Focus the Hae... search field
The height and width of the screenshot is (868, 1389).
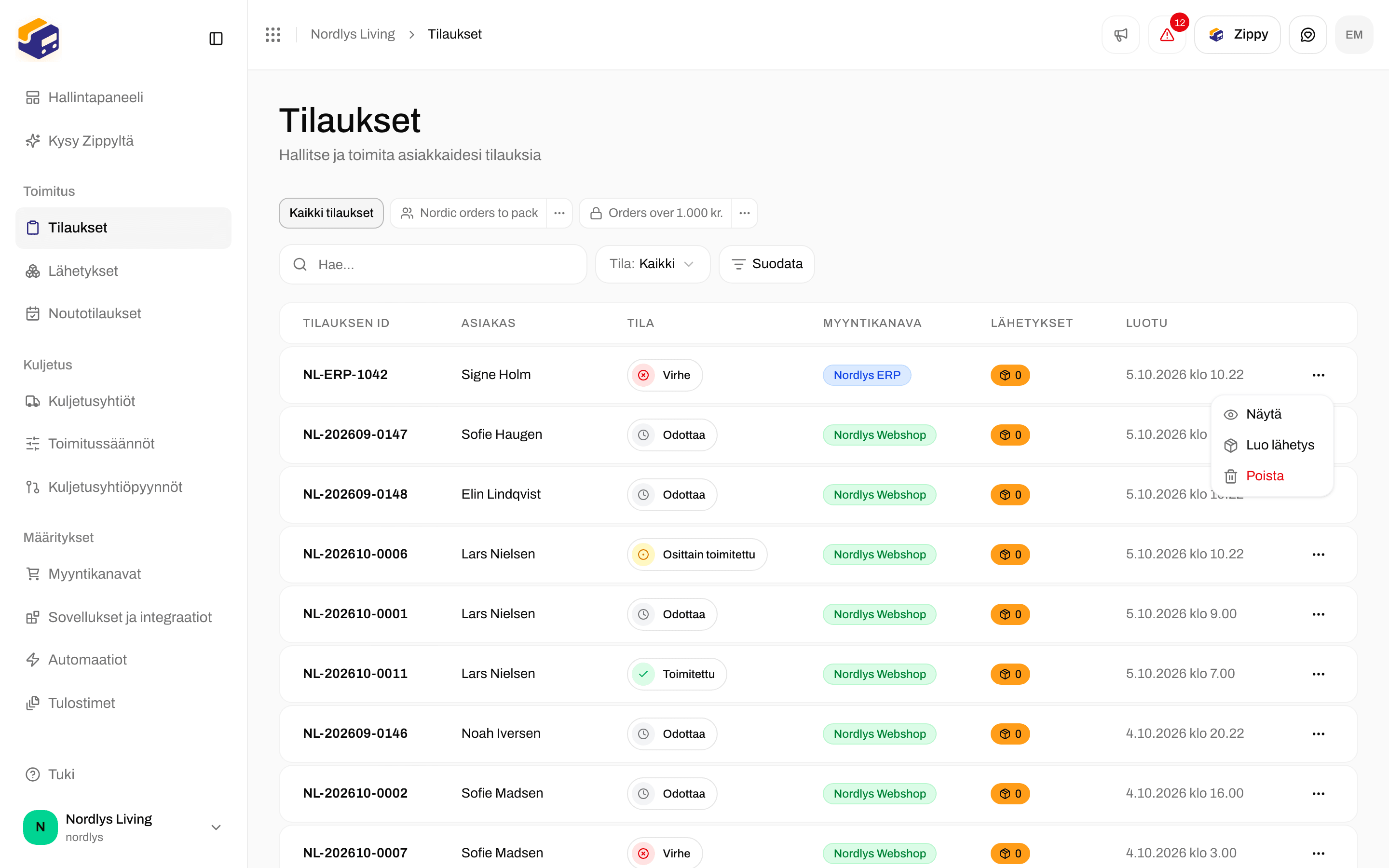(433, 264)
